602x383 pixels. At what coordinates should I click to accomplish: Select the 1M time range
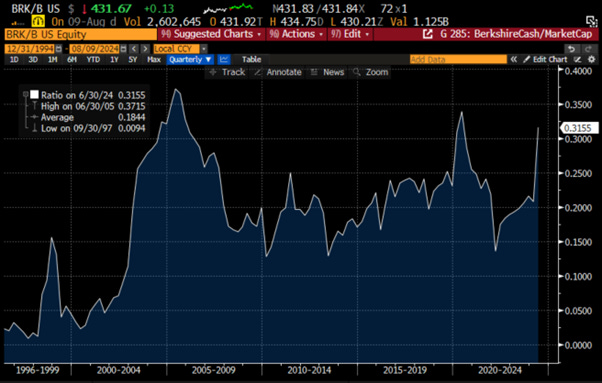click(x=53, y=59)
